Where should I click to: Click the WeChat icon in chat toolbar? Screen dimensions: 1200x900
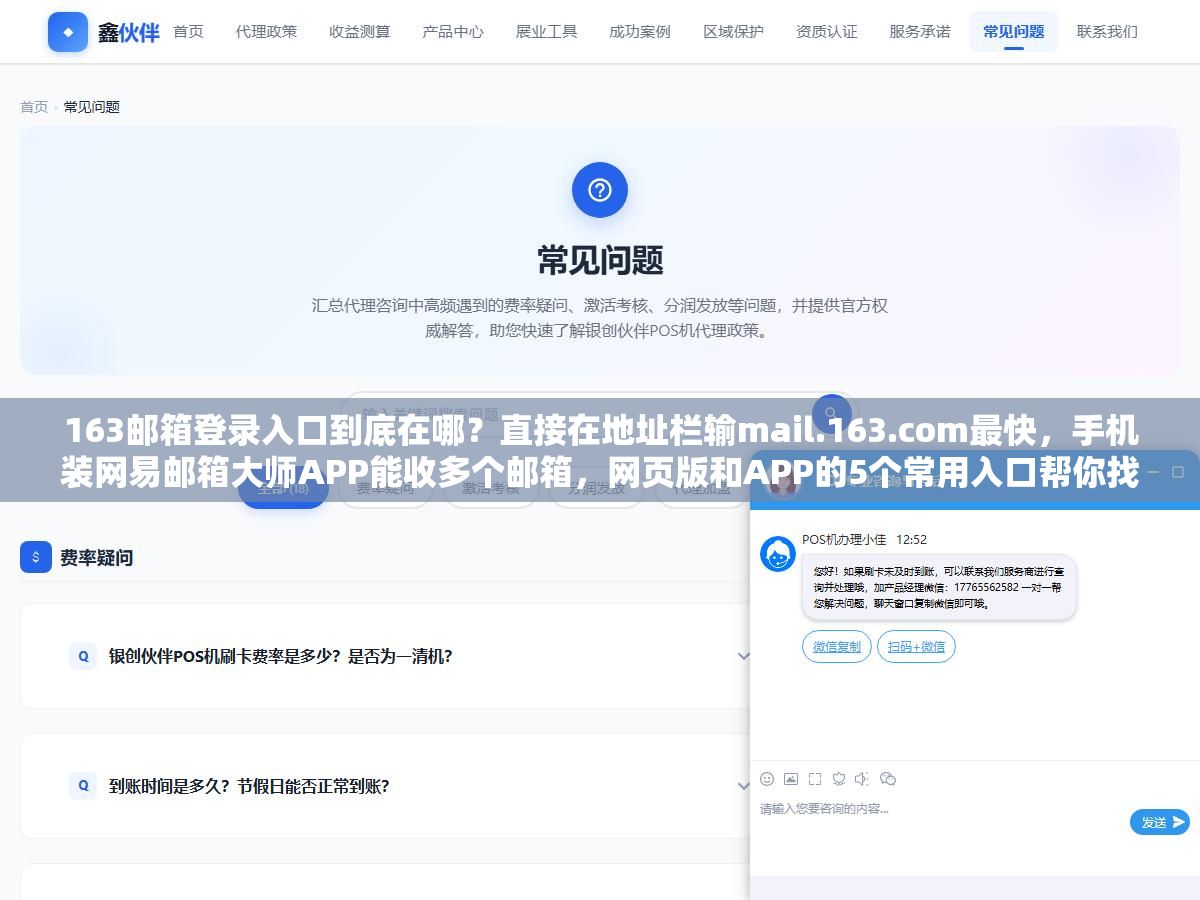tap(887, 779)
